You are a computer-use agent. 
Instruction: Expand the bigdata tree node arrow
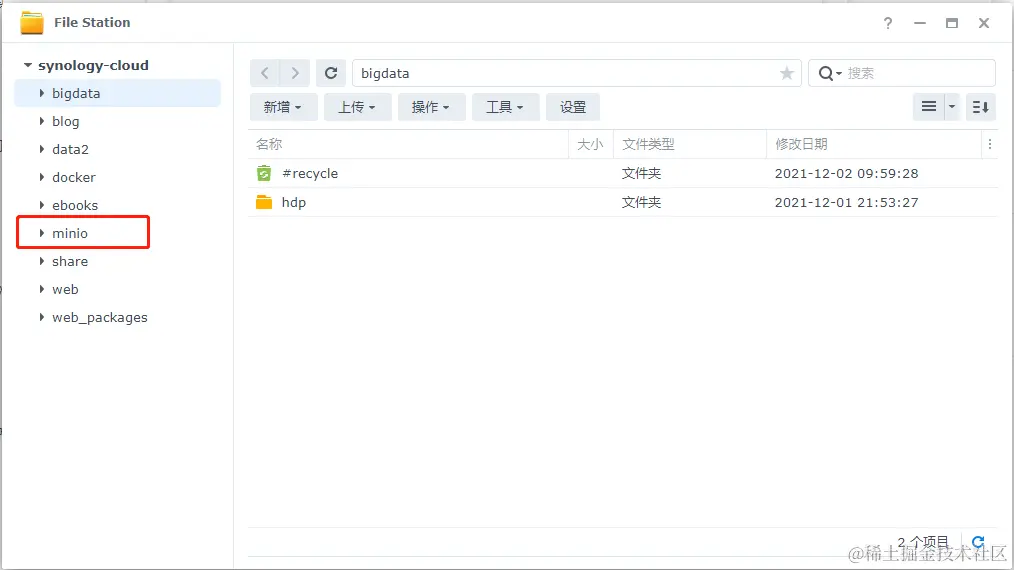(x=42, y=93)
